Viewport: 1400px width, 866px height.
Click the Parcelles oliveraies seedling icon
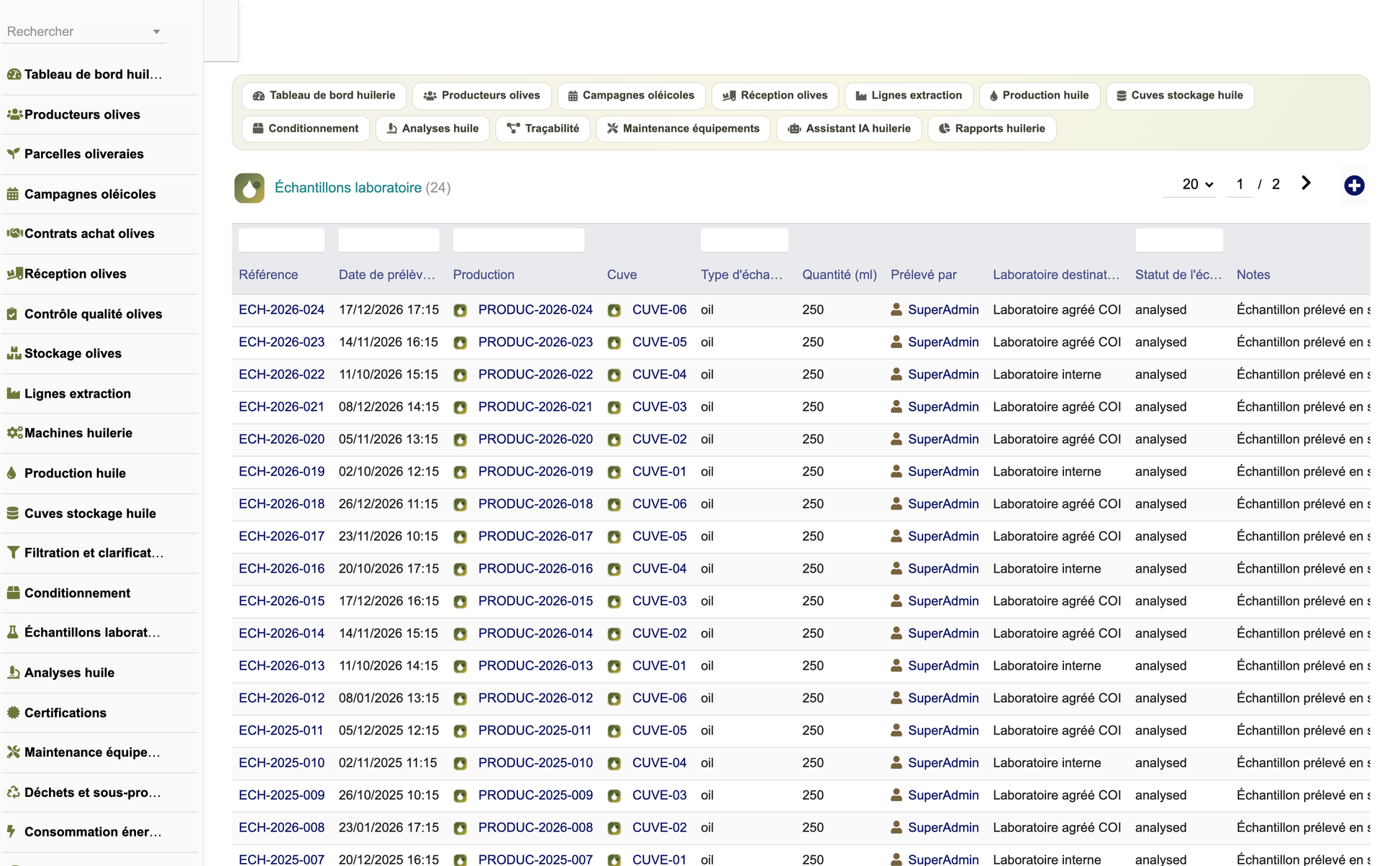(13, 154)
